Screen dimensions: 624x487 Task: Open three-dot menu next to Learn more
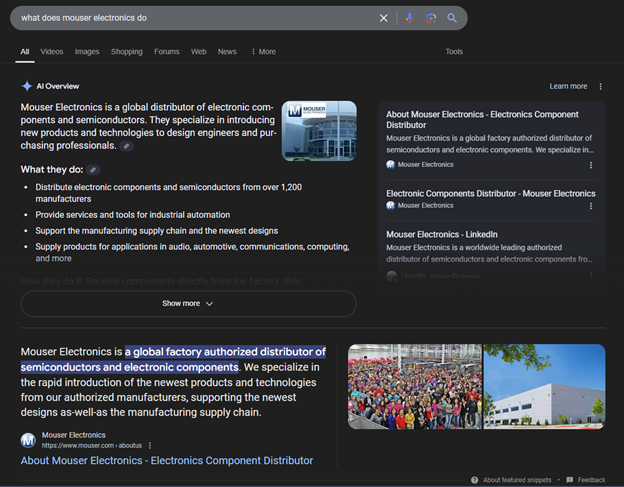599,86
